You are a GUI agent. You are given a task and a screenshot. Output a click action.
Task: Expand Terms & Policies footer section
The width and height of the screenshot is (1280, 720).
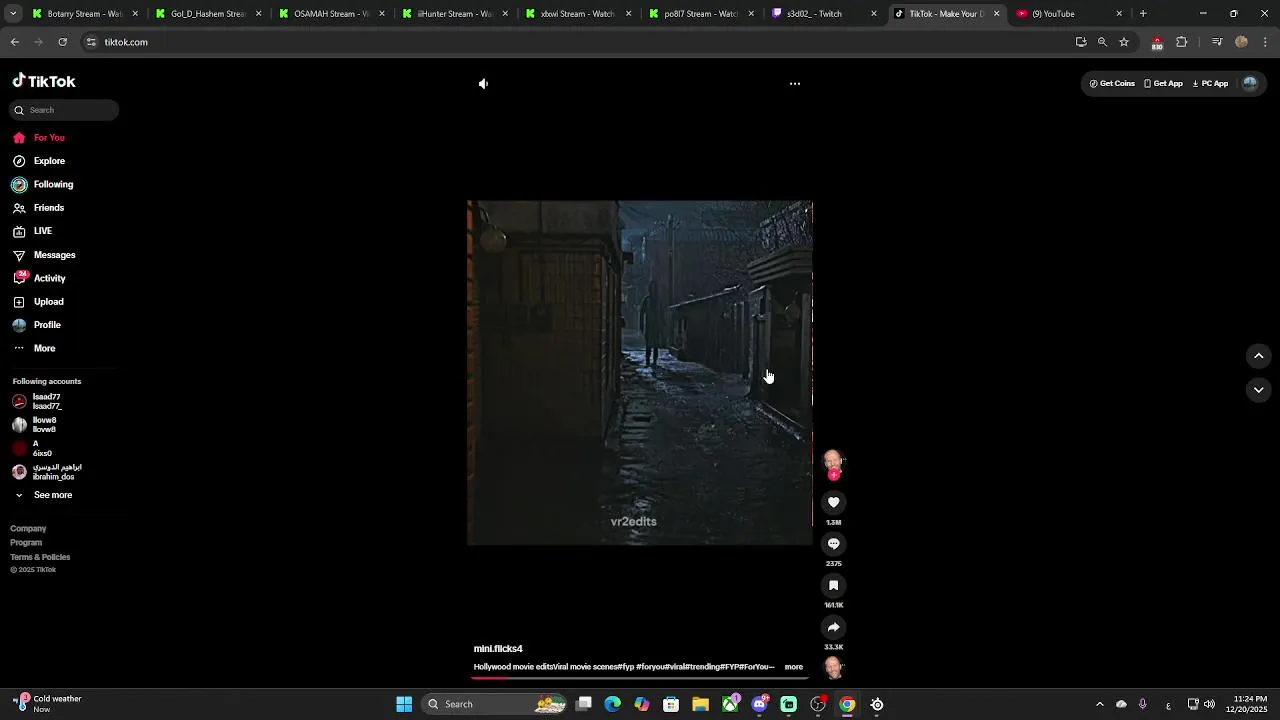point(40,557)
